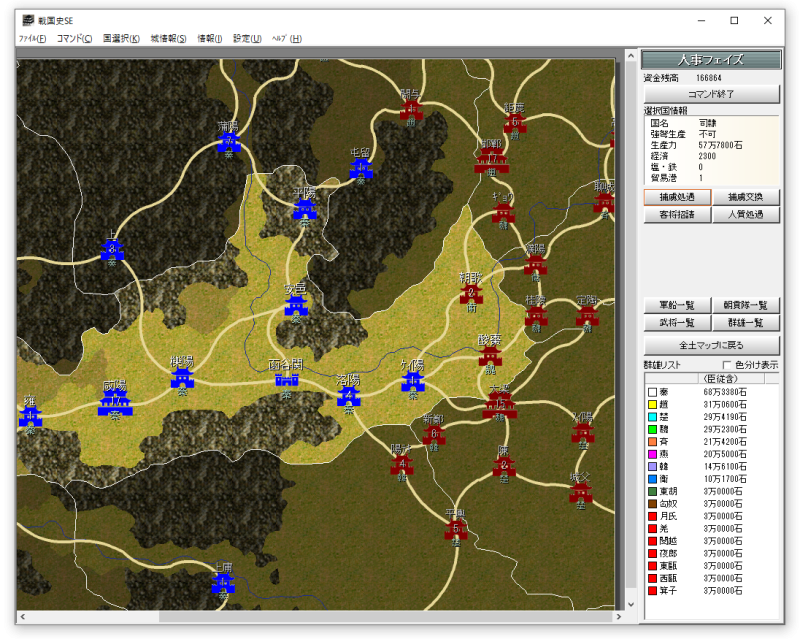Select the 上庸 blue castle icon
This screenshot has height=639, width=800.
[x=223, y=582]
